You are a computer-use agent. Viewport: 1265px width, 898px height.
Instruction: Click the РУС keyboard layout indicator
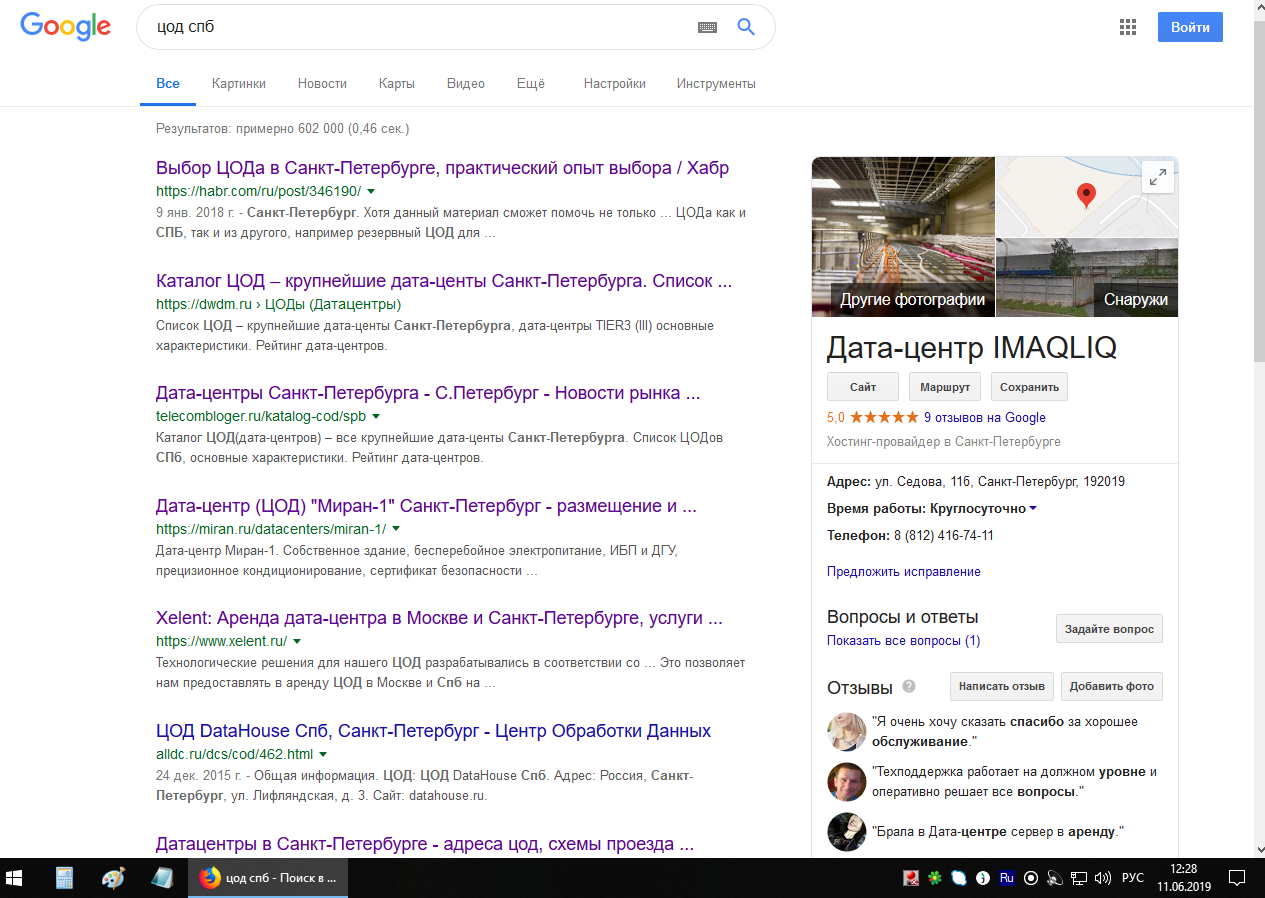pos(1133,878)
